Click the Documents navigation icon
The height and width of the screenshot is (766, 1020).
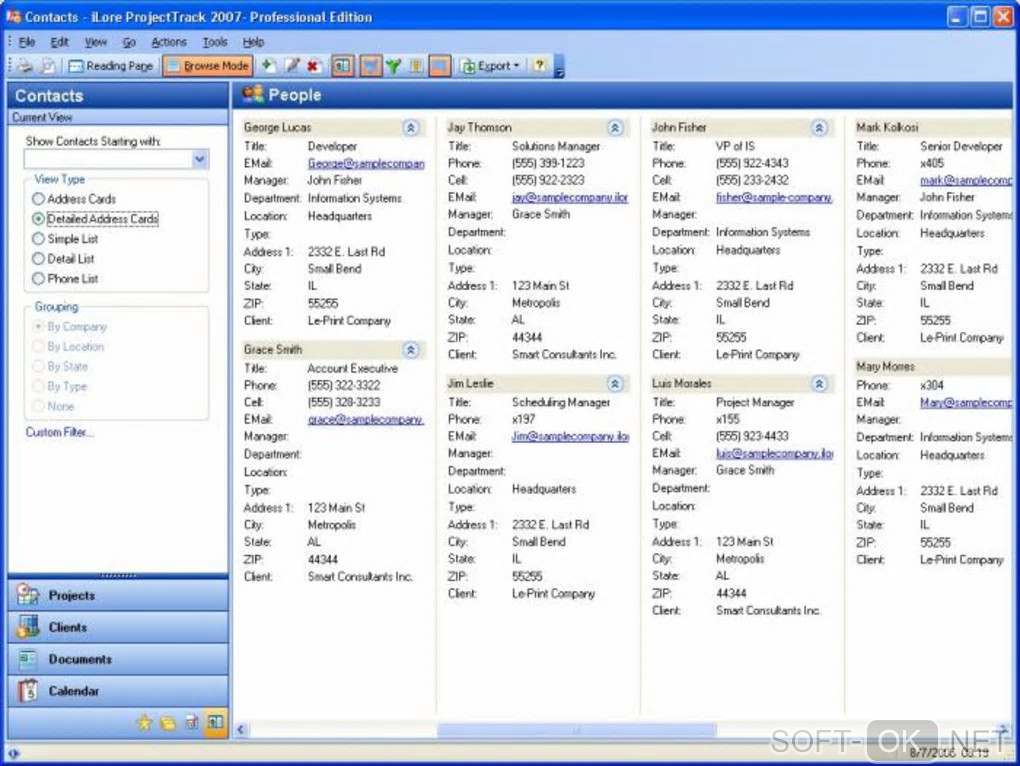tap(28, 659)
